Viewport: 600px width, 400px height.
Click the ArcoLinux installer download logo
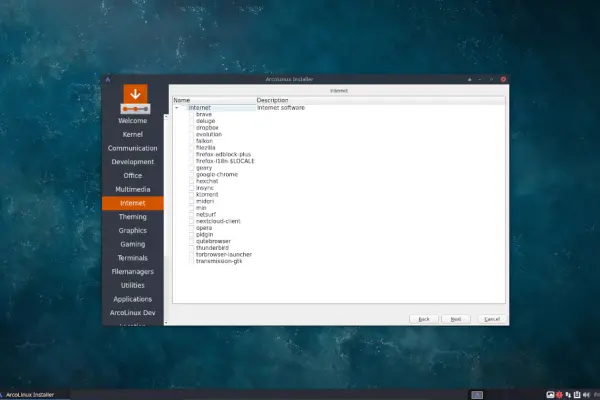click(x=135, y=99)
